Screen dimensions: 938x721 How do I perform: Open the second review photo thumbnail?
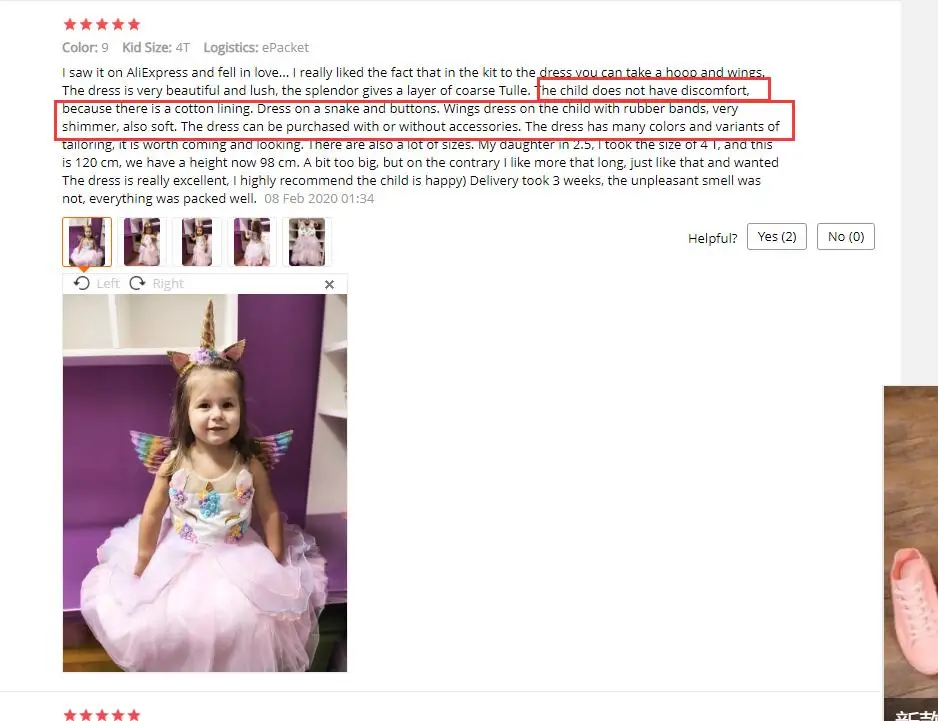142,242
